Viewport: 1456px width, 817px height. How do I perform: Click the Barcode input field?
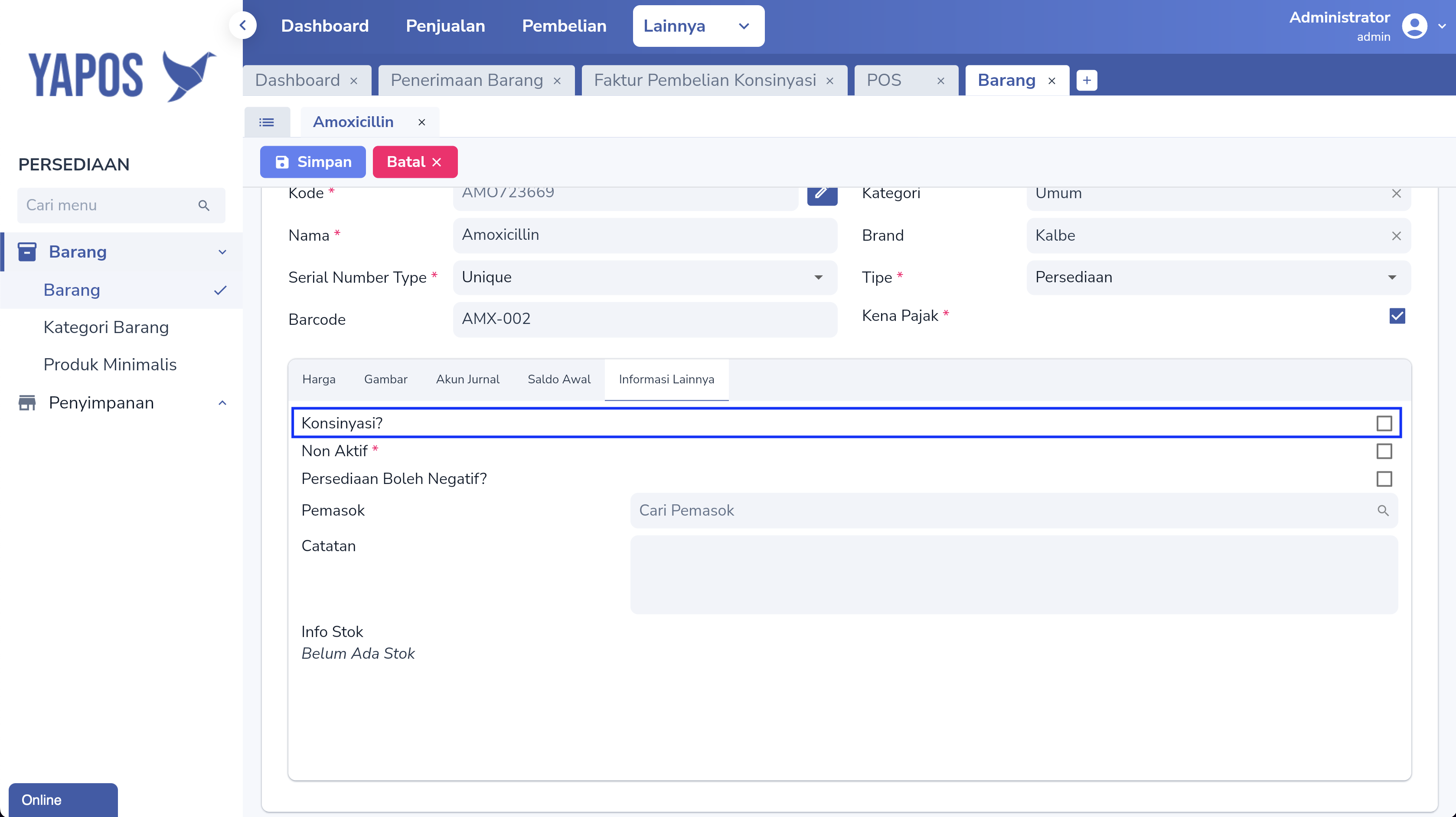(x=645, y=319)
